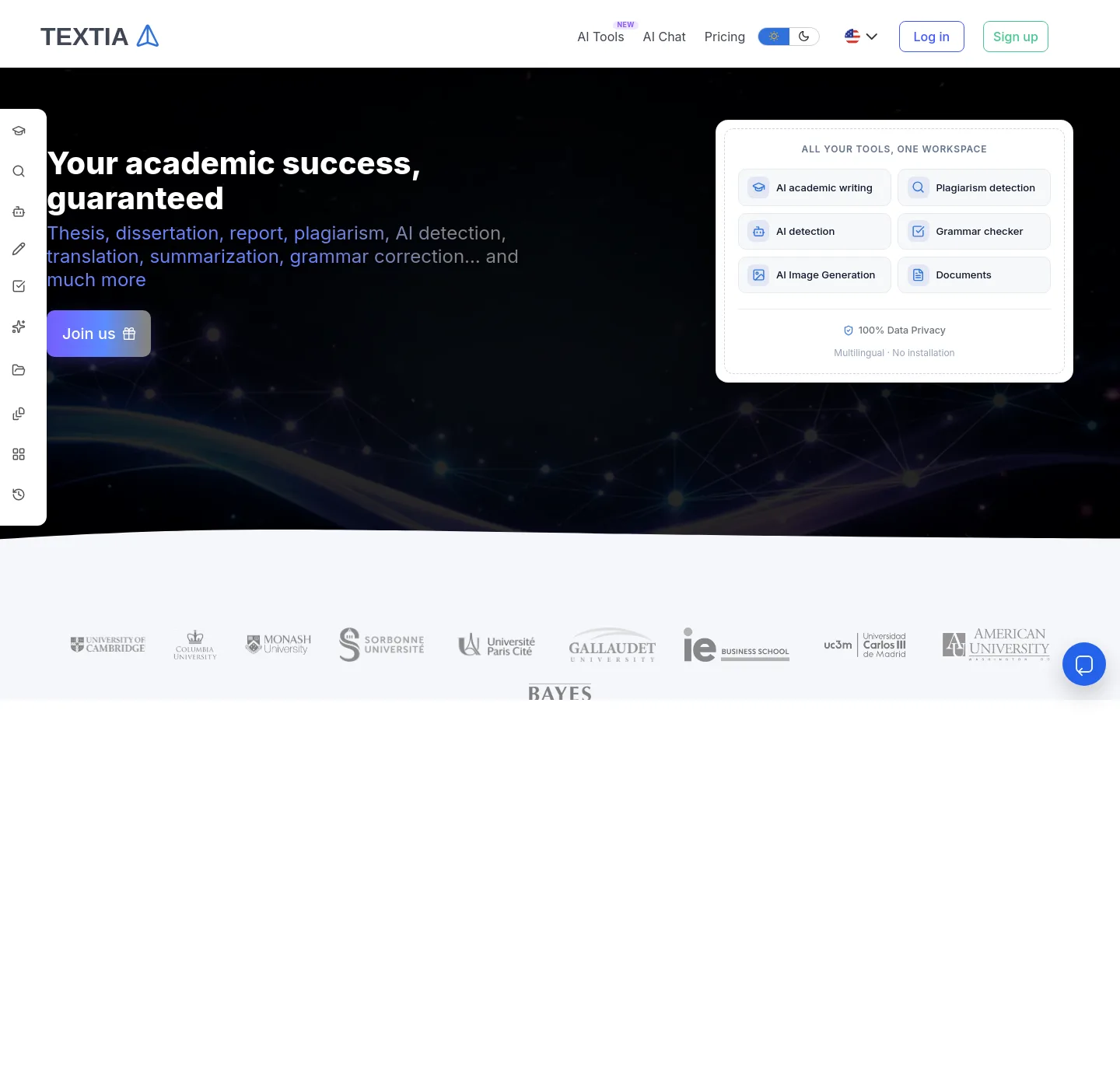
Task: Open the Documents card
Action: [974, 274]
